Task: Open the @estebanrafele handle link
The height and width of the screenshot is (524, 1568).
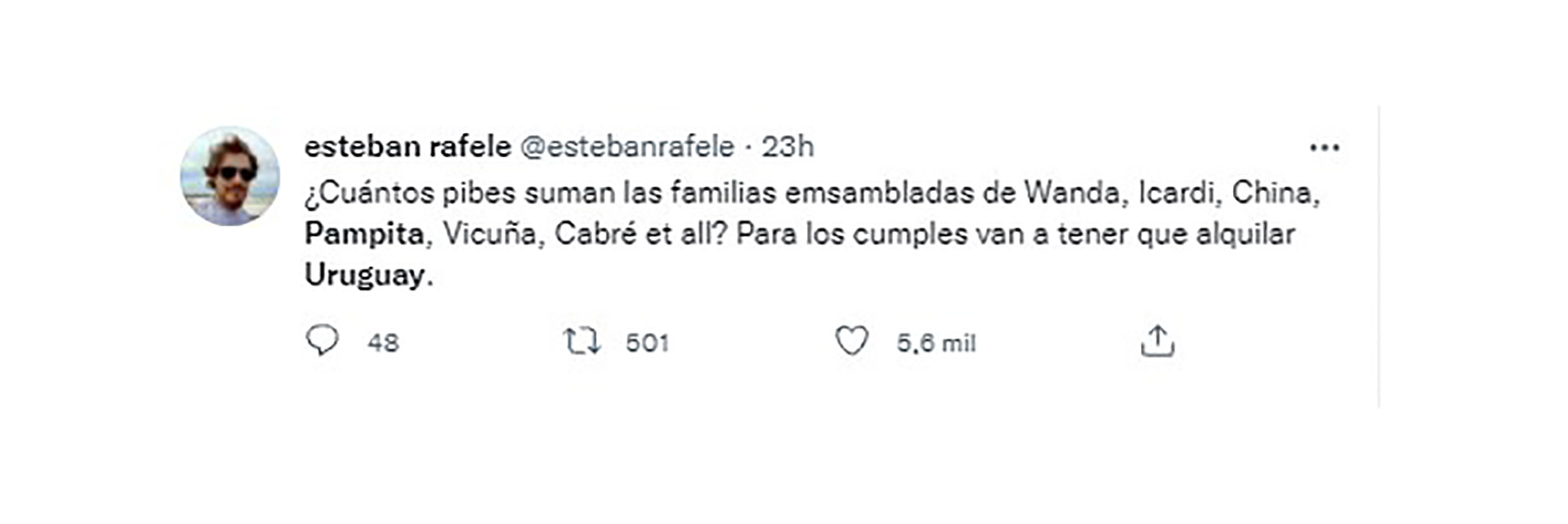Action: click(627, 147)
